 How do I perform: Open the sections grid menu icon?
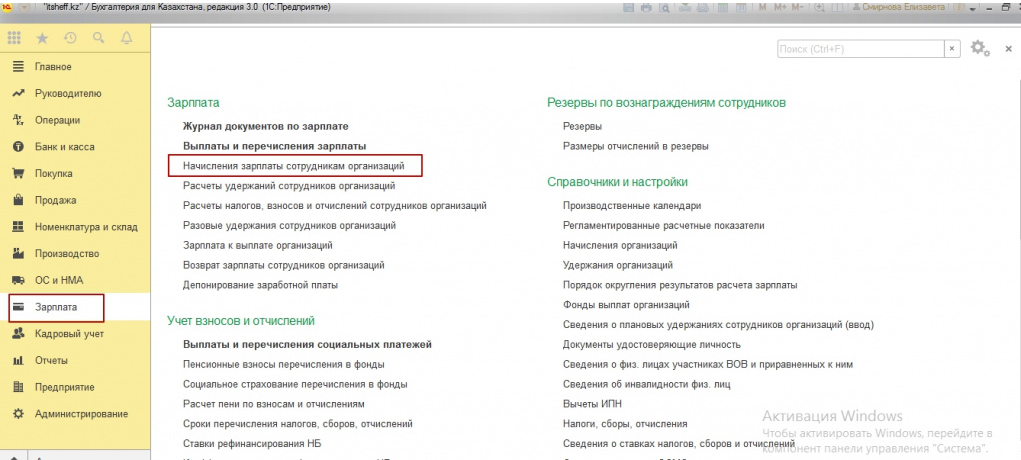pos(14,38)
